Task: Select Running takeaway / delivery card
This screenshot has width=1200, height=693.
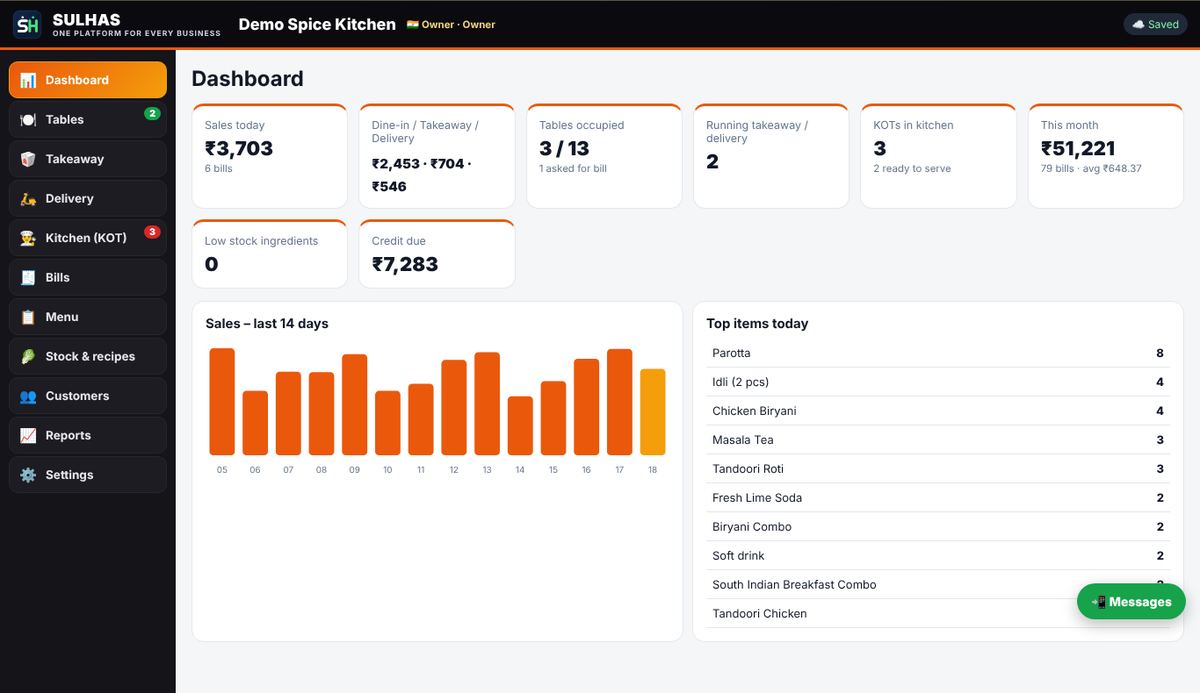Action: [771, 156]
